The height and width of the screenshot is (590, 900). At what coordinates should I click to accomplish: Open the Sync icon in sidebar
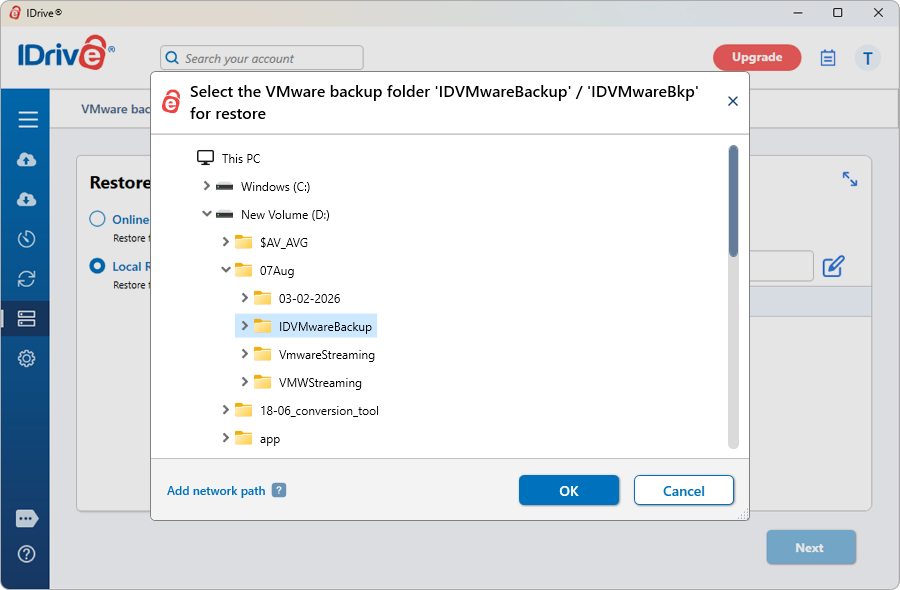click(x=26, y=279)
